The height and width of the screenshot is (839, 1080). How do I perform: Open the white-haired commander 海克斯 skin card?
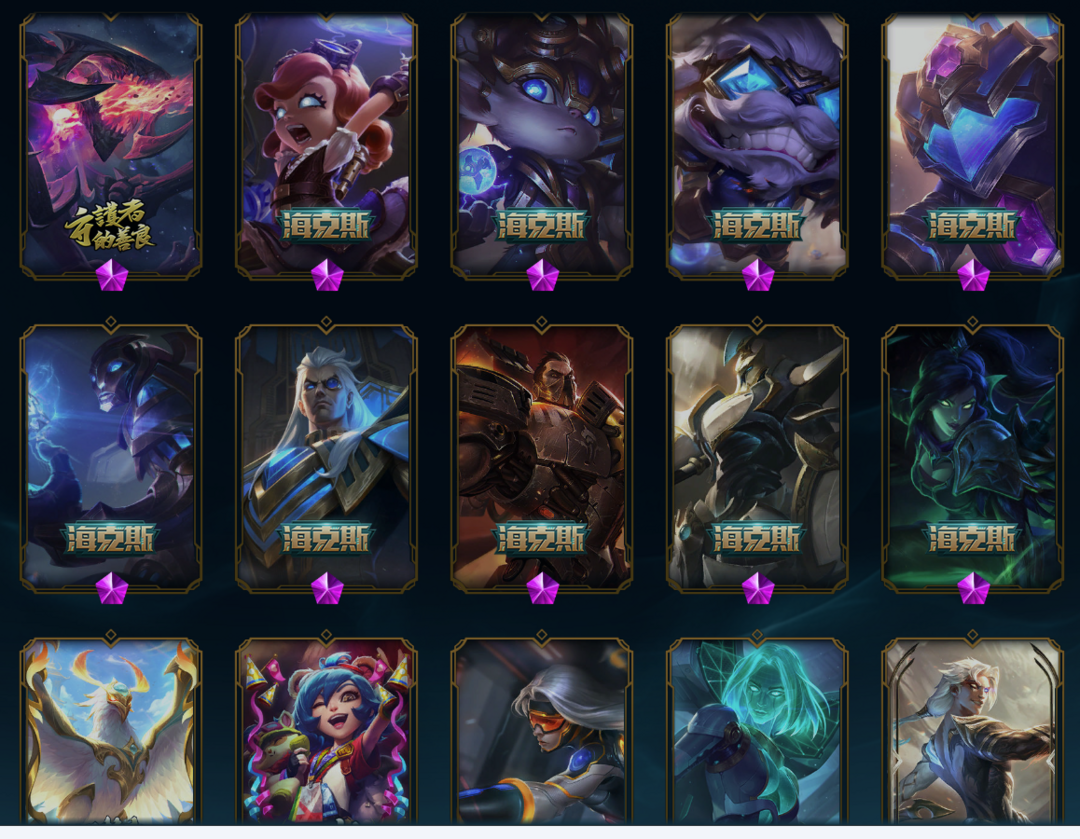pos(326,457)
